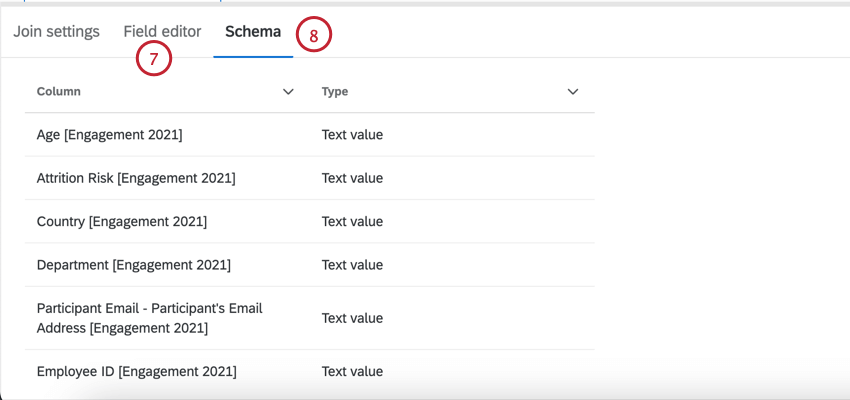Expand the Column header dropdown chevron
Viewport: 850px width, 400px height.
(288, 92)
